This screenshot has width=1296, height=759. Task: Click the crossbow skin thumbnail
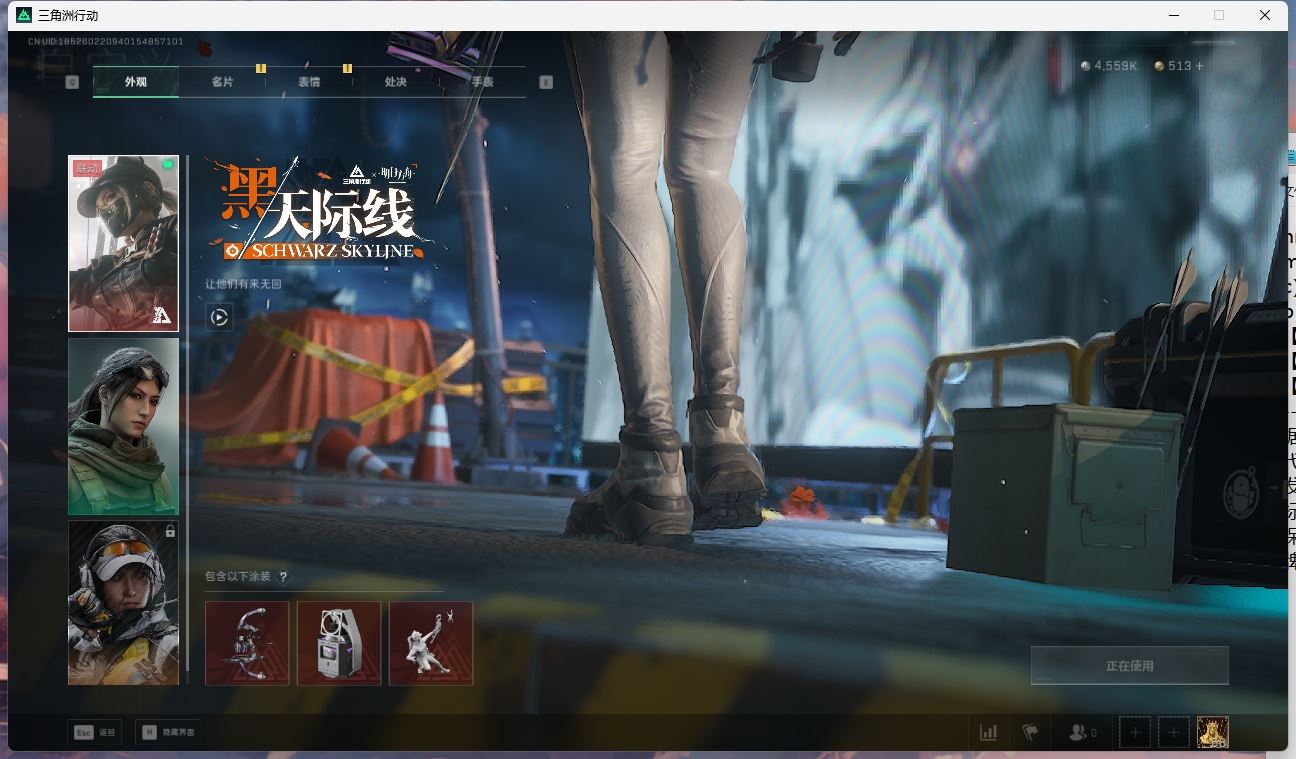246,643
